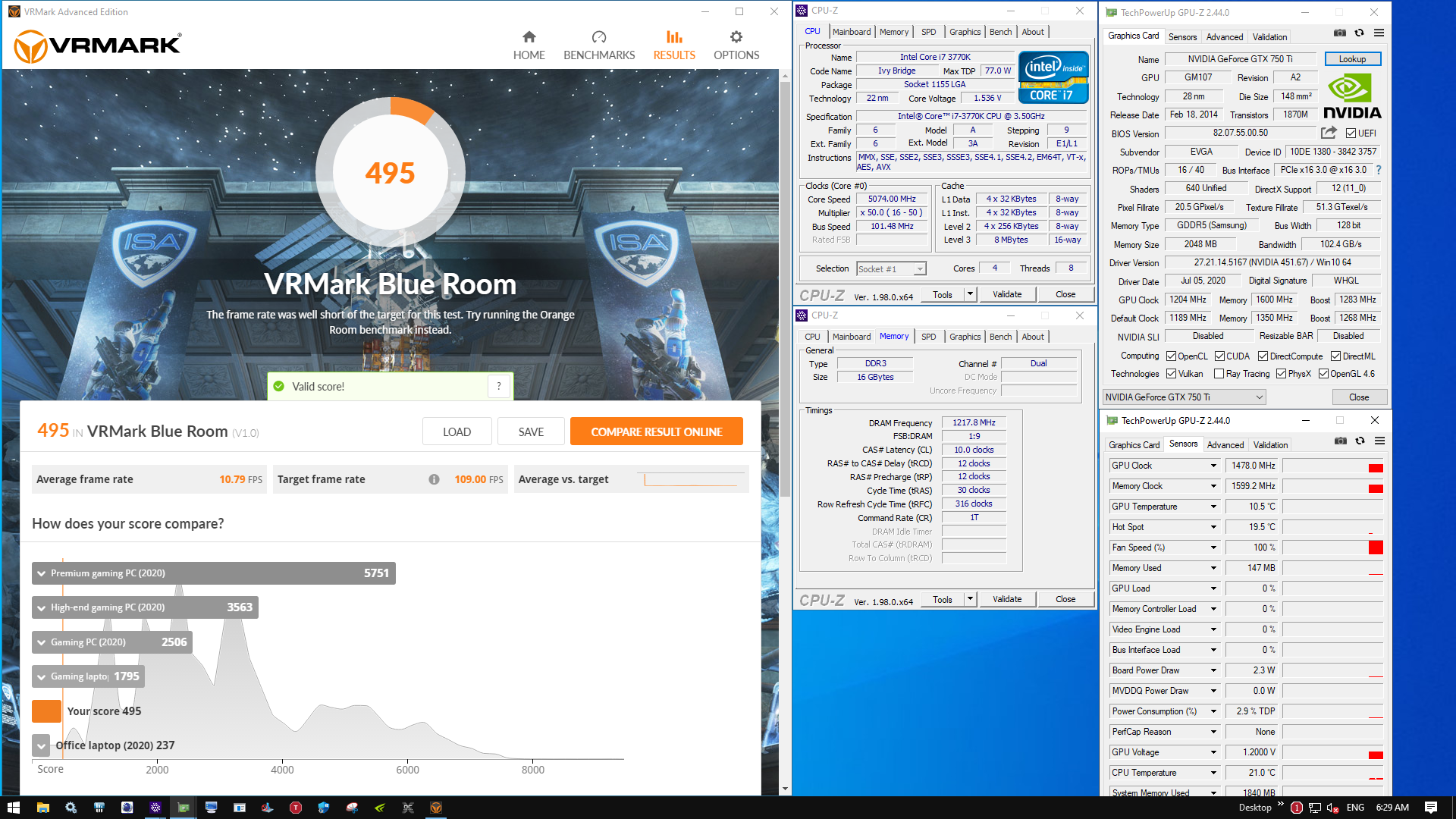This screenshot has width=1456, height=819.
Task: Open the BENCHMARKS gauge icon in VRMark
Action: pos(599,36)
